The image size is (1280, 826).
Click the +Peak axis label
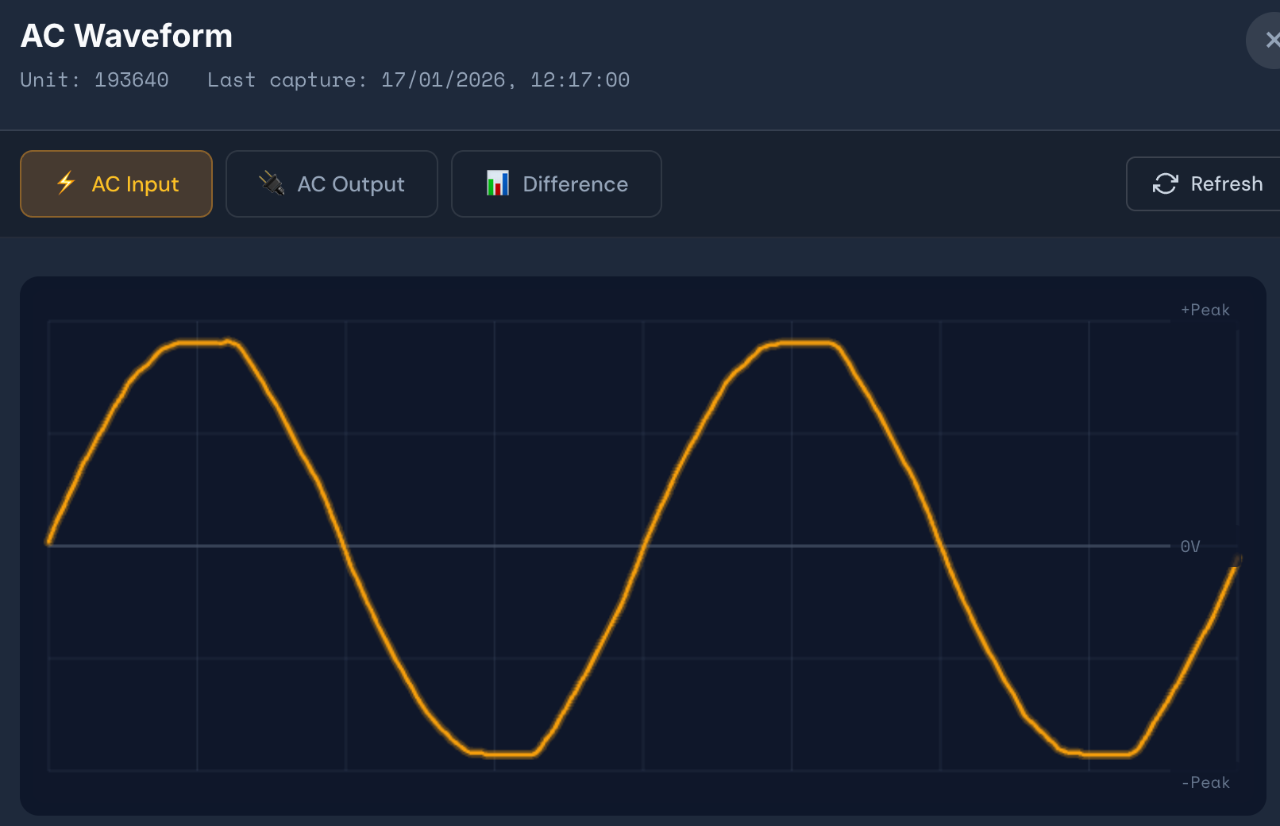[x=1205, y=310]
